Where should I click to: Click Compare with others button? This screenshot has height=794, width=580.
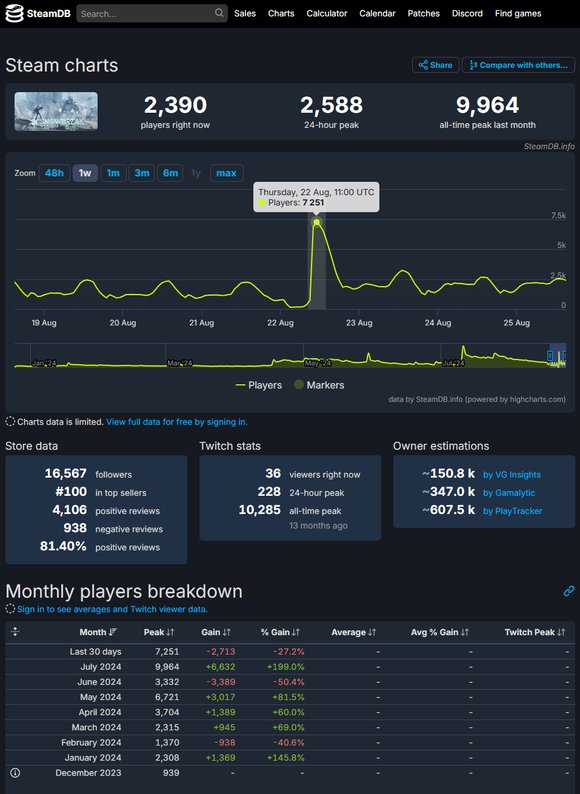click(x=518, y=65)
